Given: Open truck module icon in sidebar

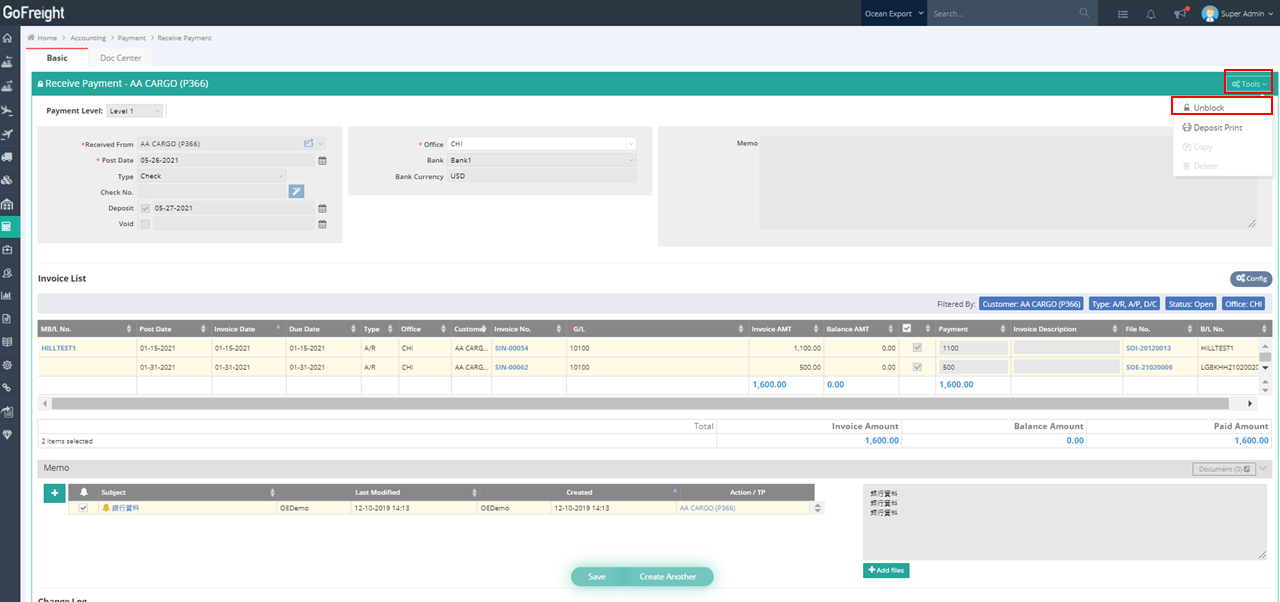Looking at the screenshot, I should [8, 157].
